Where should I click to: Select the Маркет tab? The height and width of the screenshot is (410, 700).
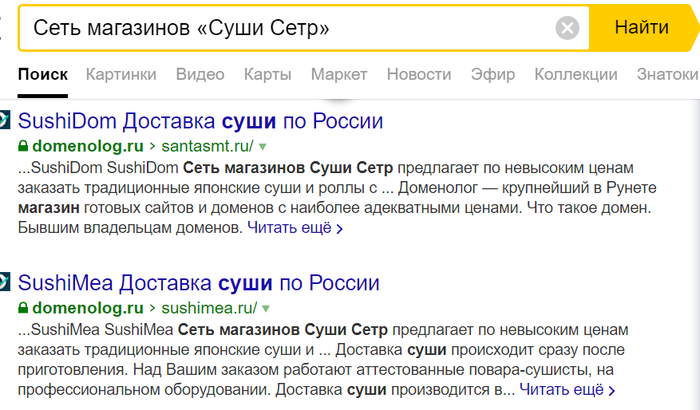click(x=339, y=74)
